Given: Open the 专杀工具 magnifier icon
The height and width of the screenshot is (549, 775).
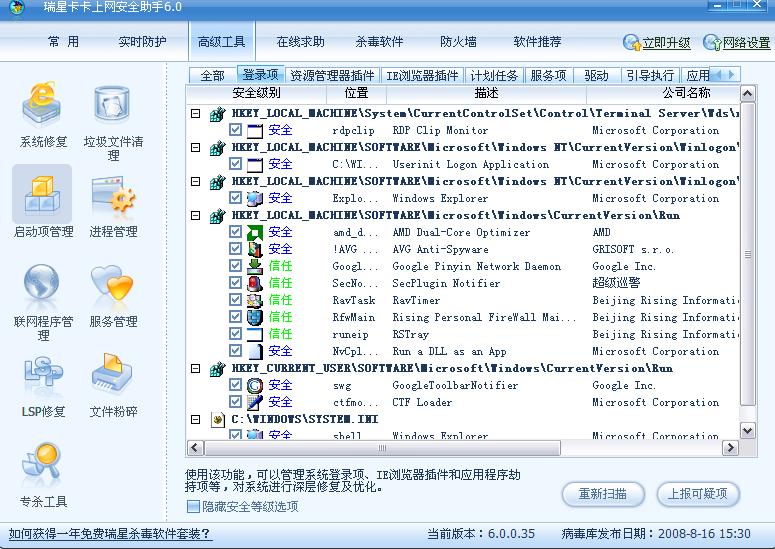Looking at the screenshot, I should 42,464.
